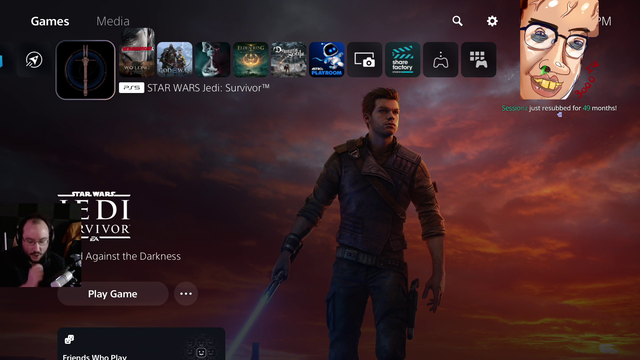Select the tile with two face profiles
This screenshot has height=360, width=640.
click(x=213, y=60)
